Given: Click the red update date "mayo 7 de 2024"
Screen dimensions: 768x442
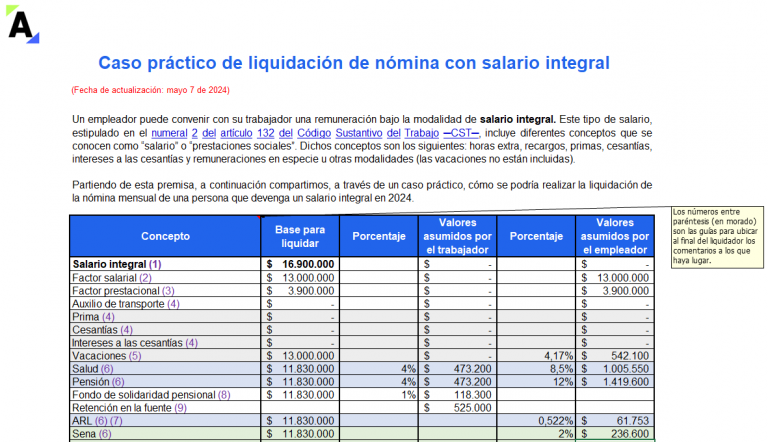Looking at the screenshot, I should (198, 90).
